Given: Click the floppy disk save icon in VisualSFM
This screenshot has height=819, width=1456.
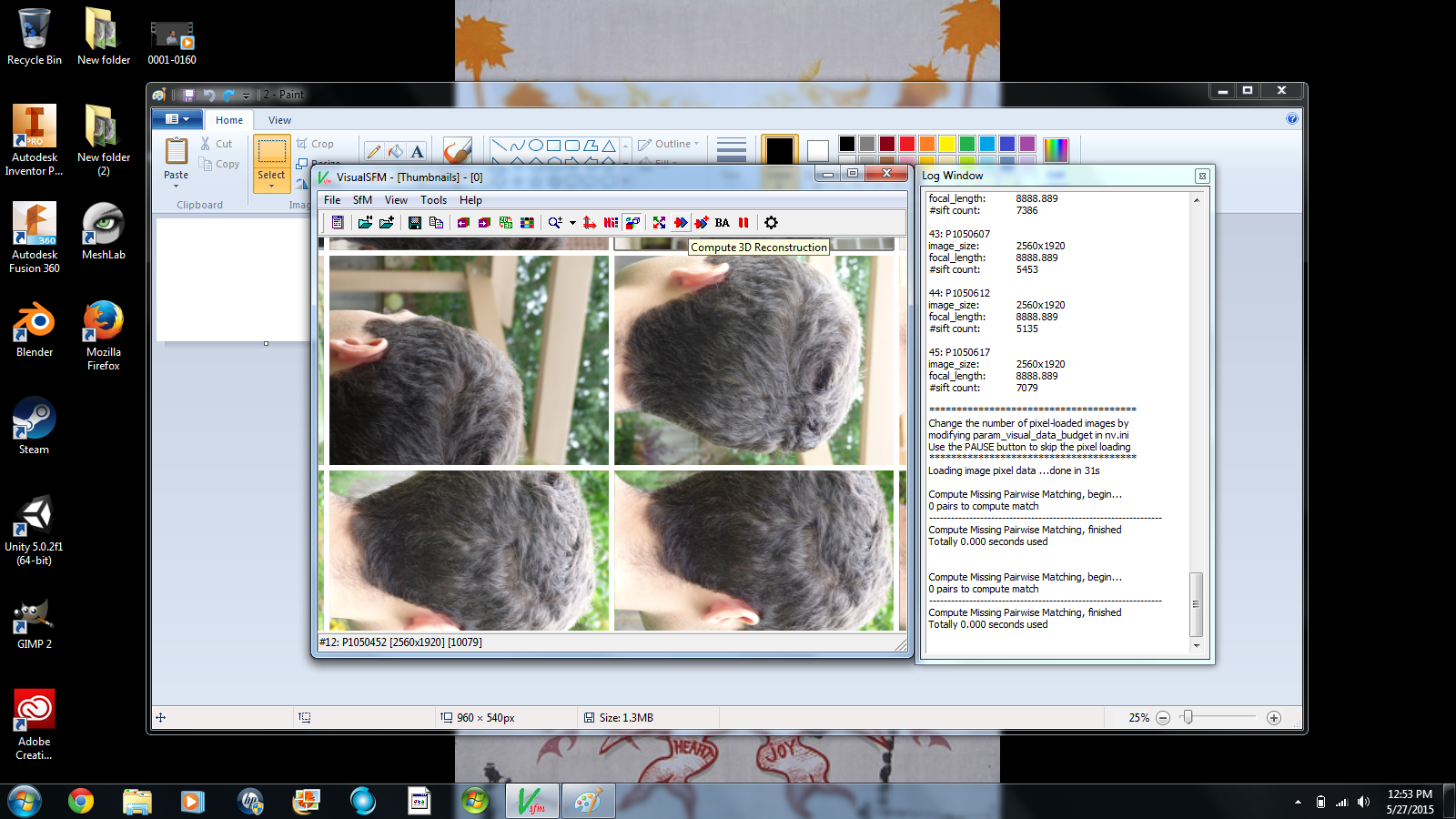Looking at the screenshot, I should (415, 223).
